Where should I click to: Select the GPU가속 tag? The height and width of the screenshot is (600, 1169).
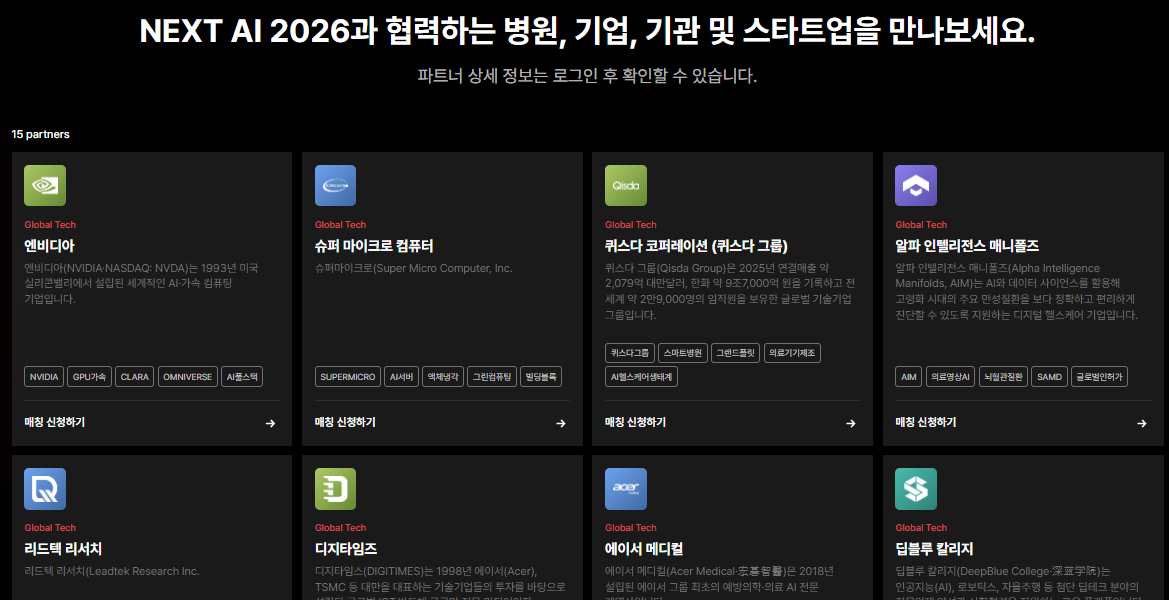point(89,376)
